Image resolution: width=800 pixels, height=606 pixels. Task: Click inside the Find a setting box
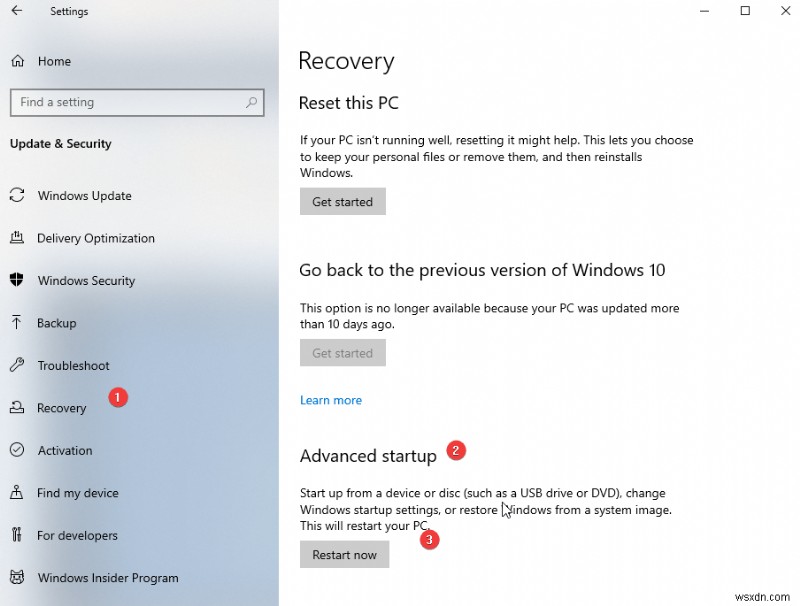coord(120,102)
